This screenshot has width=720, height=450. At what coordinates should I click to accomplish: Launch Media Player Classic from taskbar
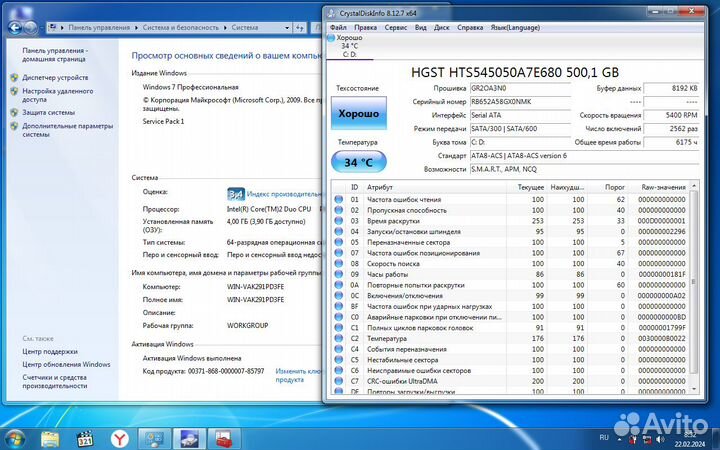click(x=85, y=439)
